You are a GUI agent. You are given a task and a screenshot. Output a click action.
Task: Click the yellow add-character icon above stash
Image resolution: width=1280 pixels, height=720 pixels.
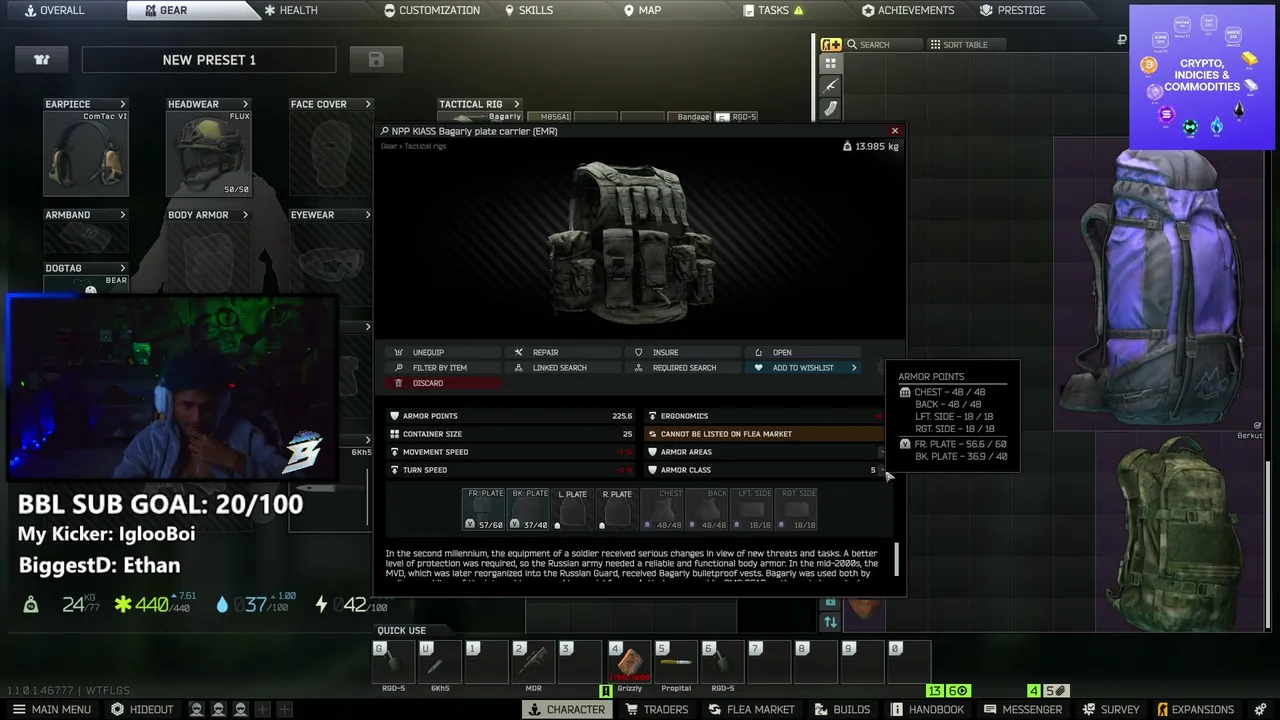point(831,44)
